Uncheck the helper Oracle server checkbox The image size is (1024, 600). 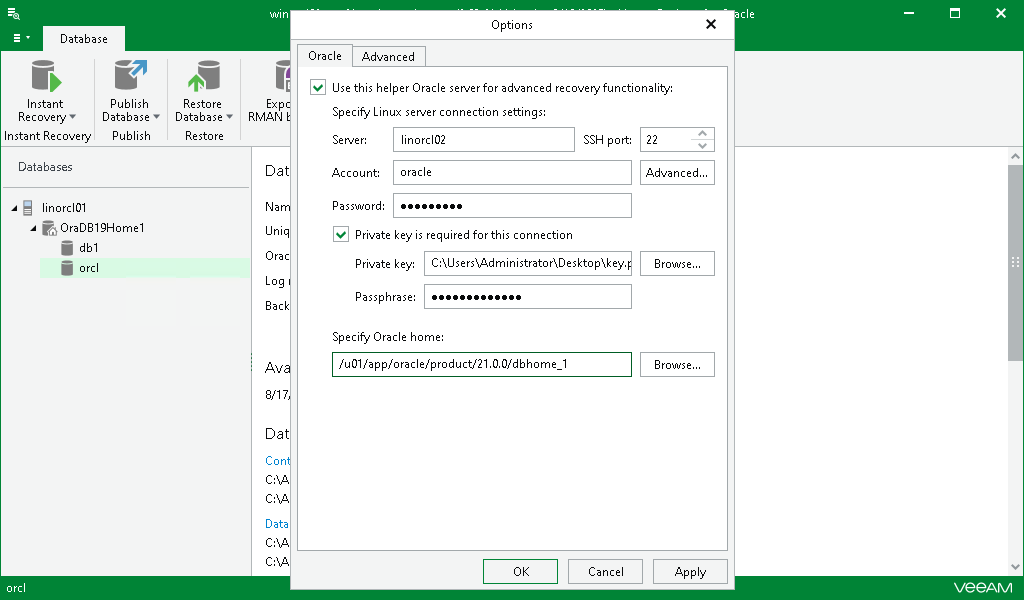(x=318, y=87)
